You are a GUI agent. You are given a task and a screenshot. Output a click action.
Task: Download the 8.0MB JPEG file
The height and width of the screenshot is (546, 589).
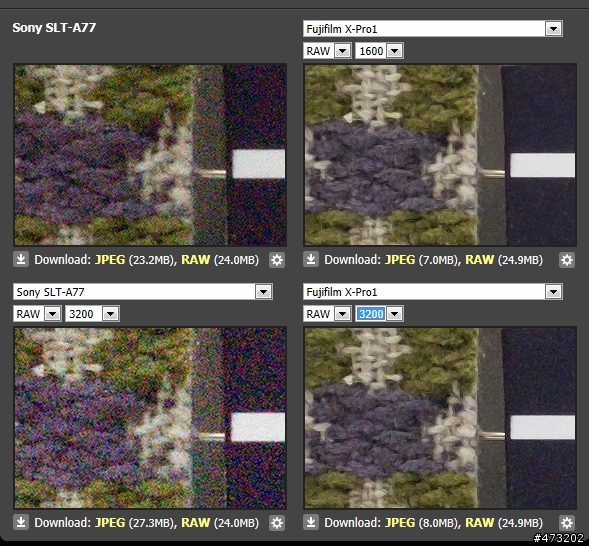point(400,522)
